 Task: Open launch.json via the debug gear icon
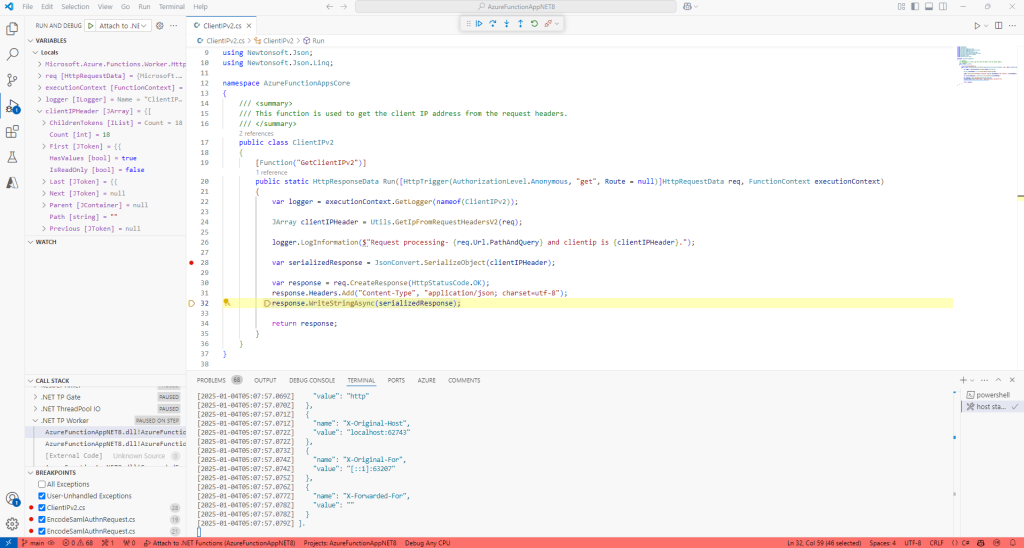tap(159, 25)
